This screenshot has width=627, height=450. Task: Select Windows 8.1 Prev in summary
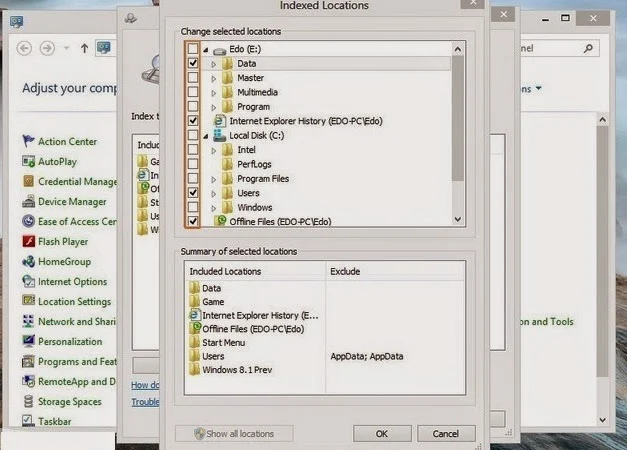pyautogui.click(x=237, y=370)
